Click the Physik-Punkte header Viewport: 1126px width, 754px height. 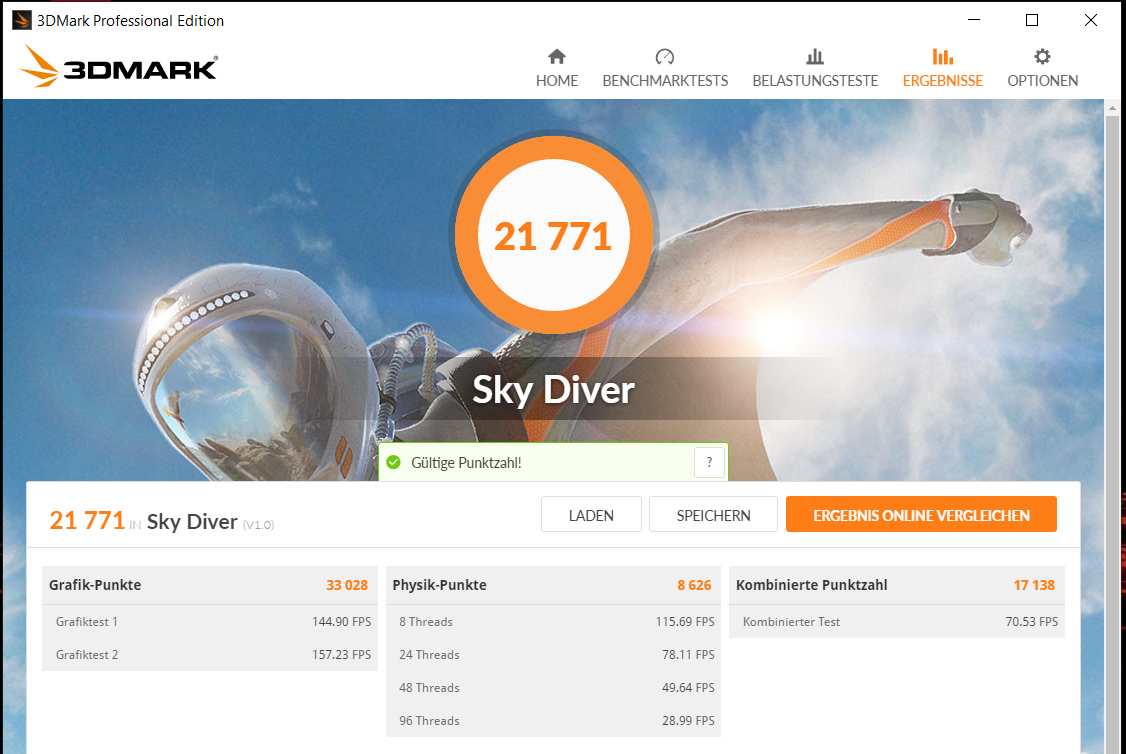point(553,585)
